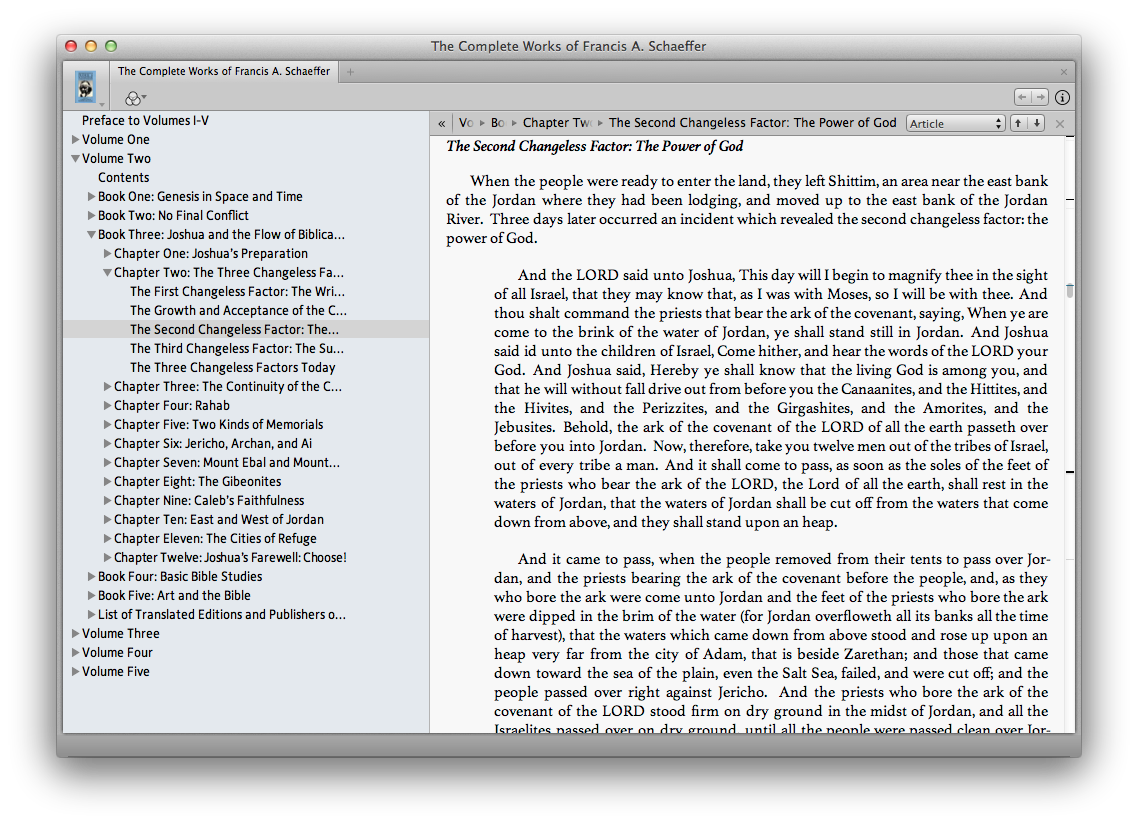1138x836 pixels.
Task: Expand Chapter Eight: The Gibeonites
Action: (107, 481)
